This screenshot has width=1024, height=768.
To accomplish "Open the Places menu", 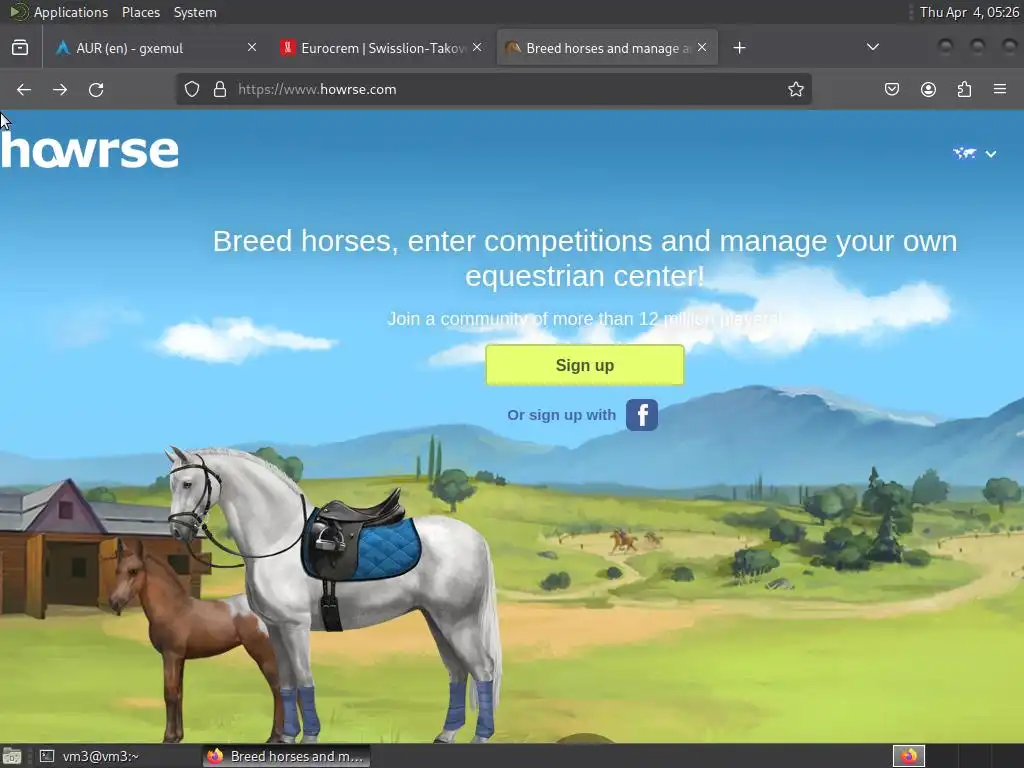I will tap(140, 12).
